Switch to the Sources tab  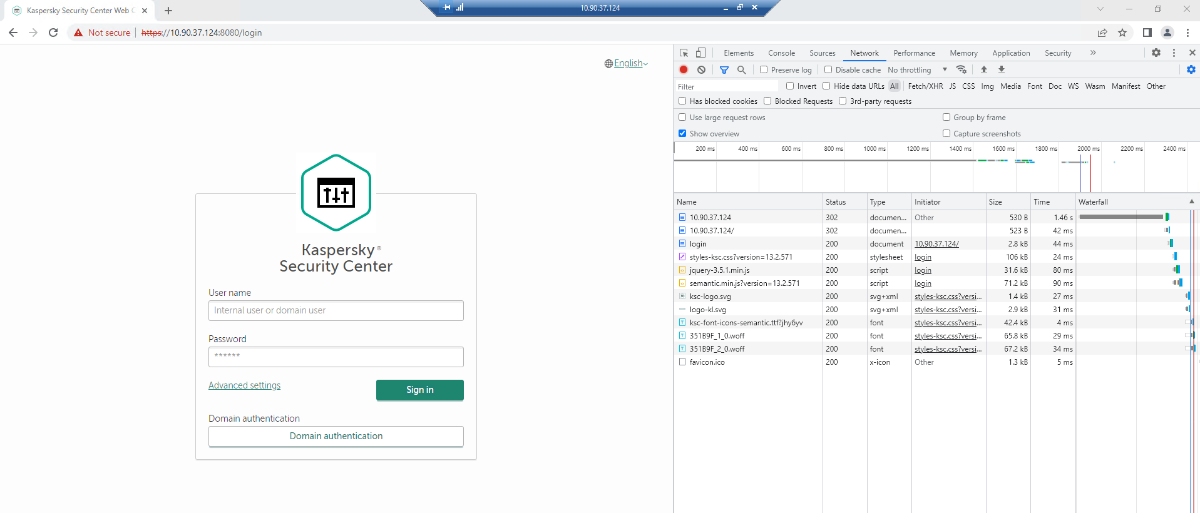[x=822, y=53]
